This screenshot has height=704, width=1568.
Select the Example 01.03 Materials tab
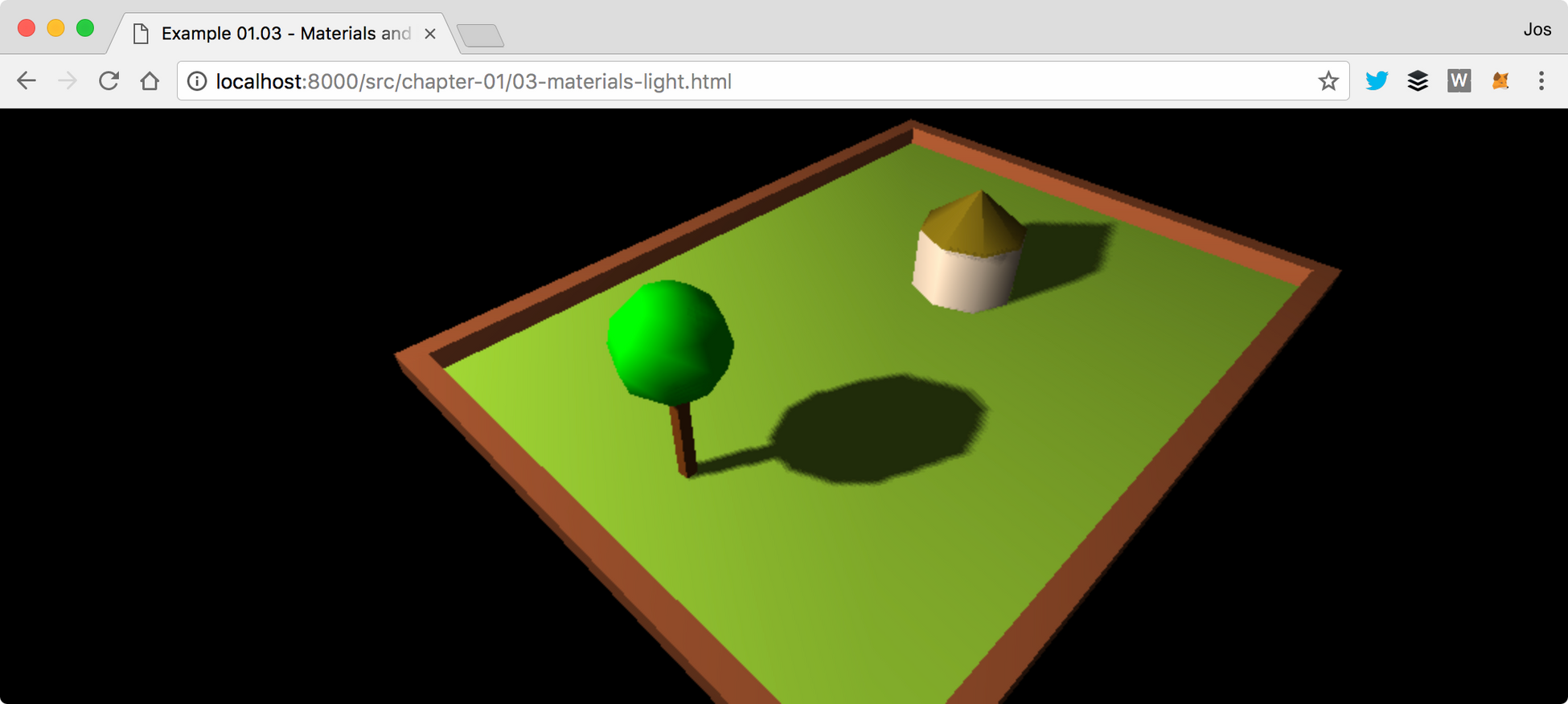283,34
